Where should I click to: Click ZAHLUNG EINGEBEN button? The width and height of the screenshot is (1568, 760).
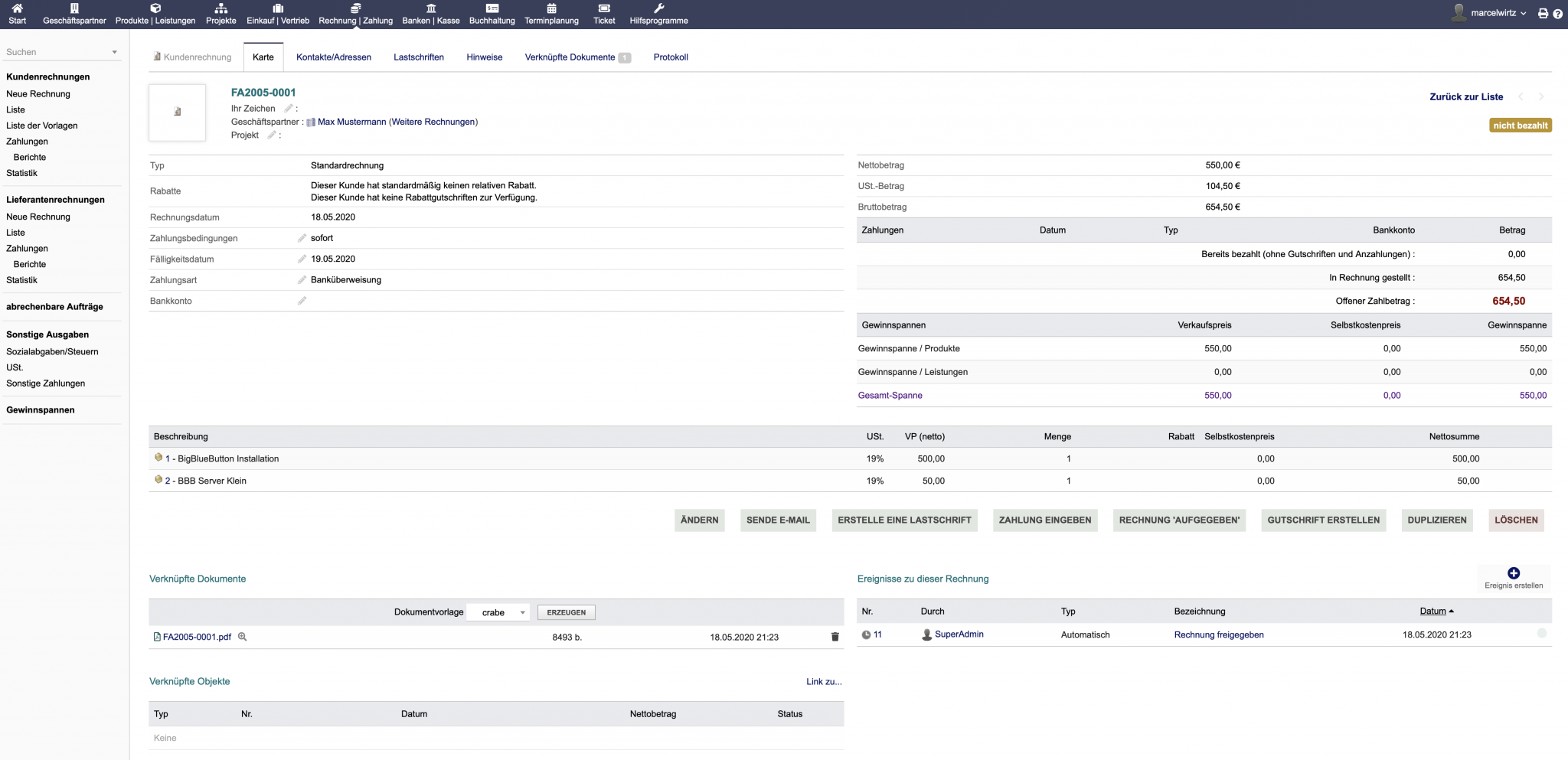[x=1045, y=520]
